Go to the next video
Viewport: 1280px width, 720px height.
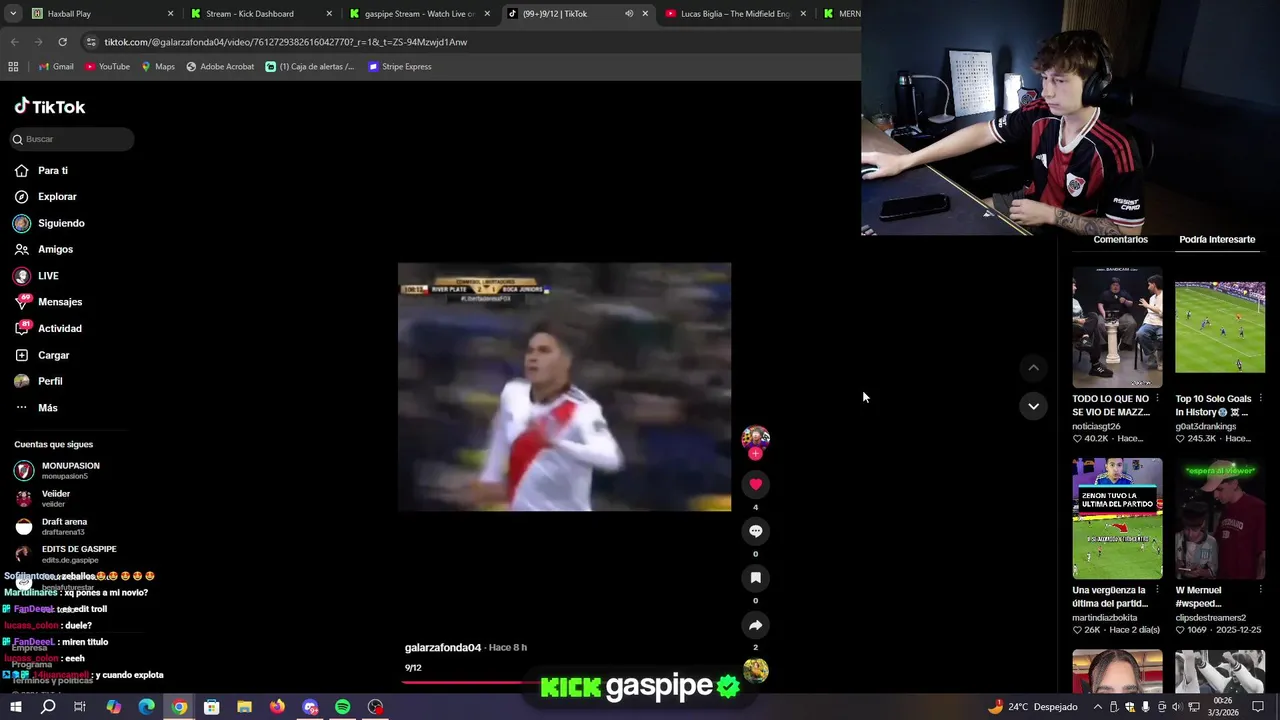click(1033, 406)
